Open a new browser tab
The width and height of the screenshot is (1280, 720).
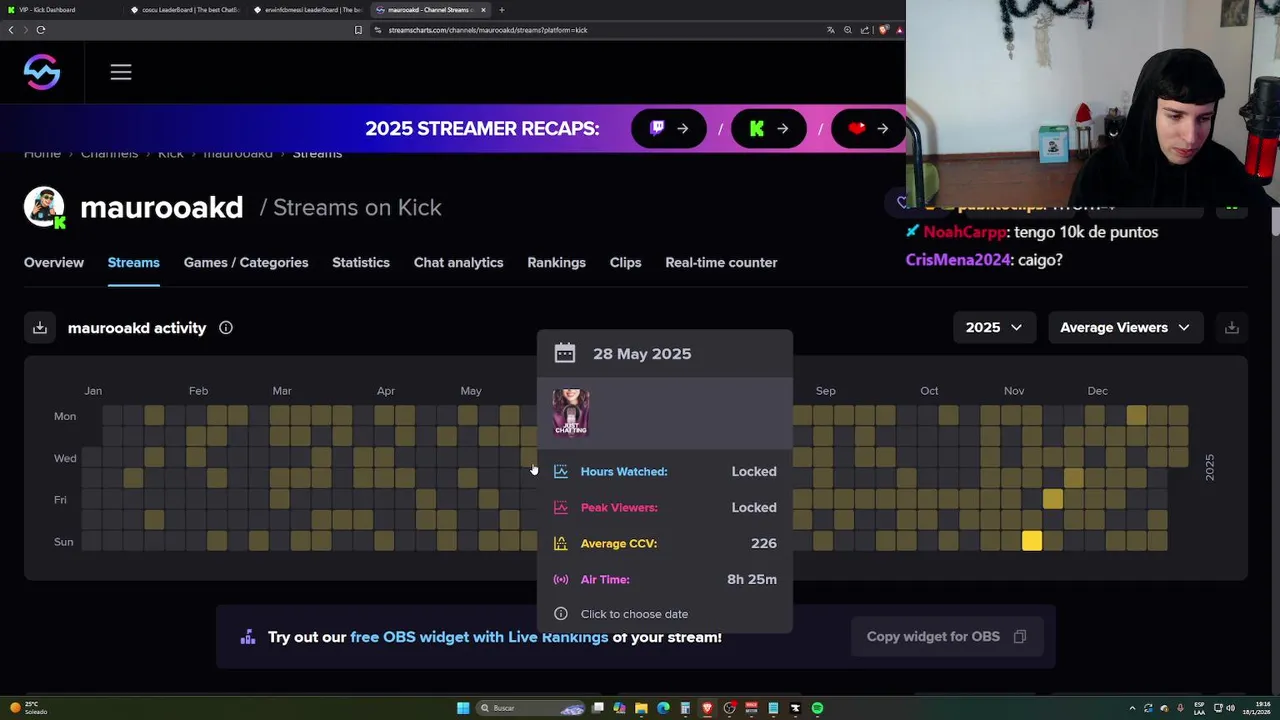502,10
